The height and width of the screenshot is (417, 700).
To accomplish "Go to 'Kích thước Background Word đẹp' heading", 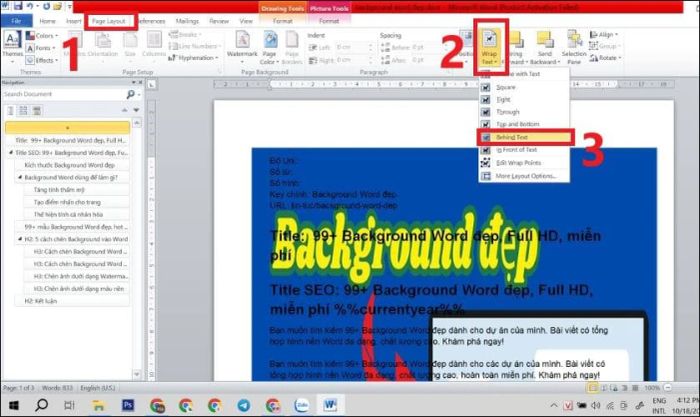I will (70, 165).
